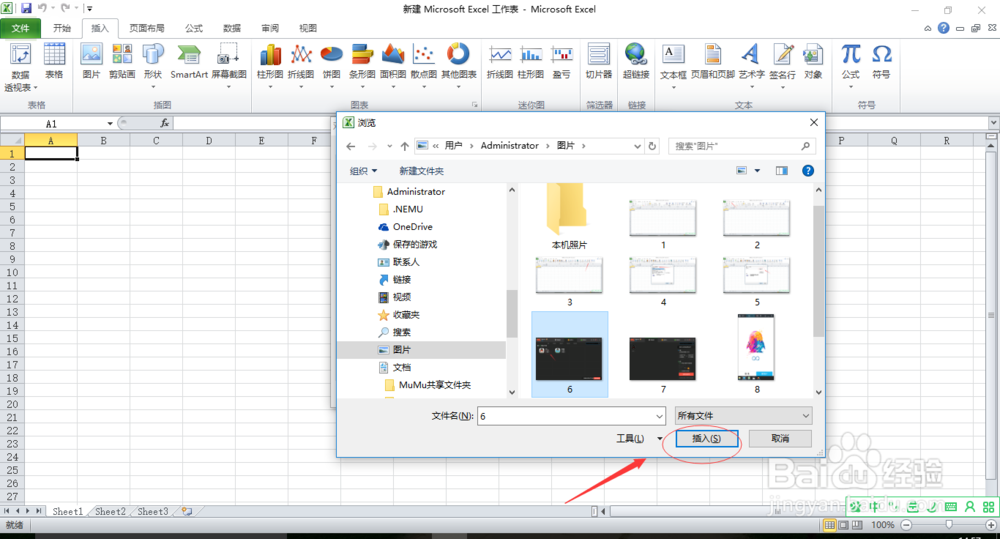Open the Screenshot tool
The width and height of the screenshot is (1000, 539).
tap(229, 64)
